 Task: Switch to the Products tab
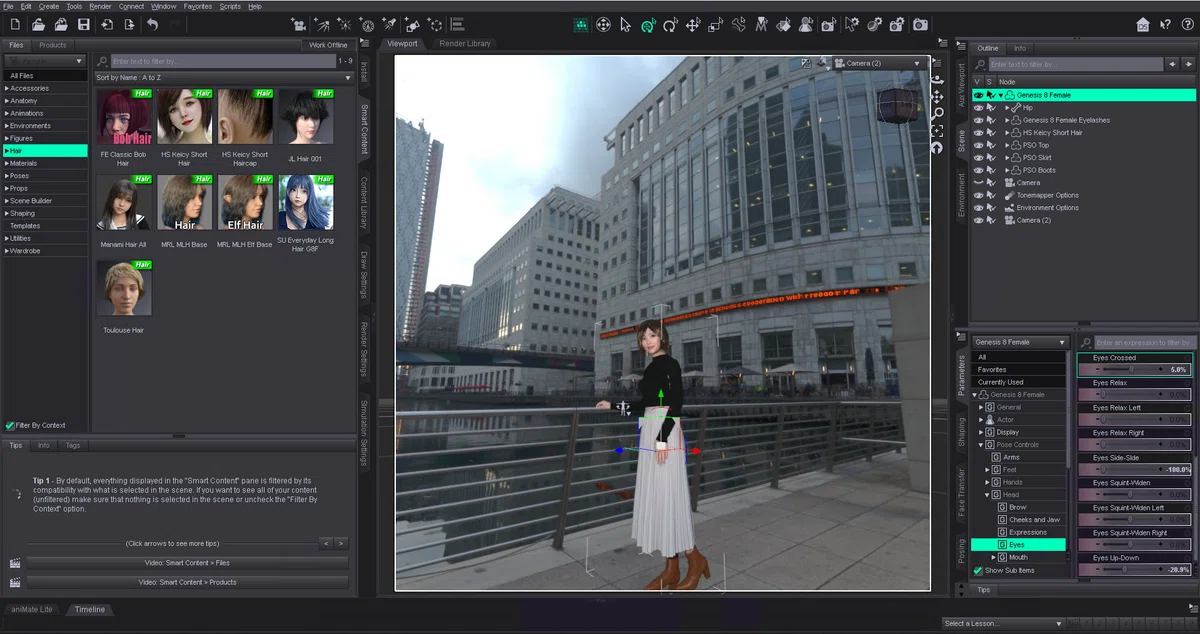tap(53, 45)
